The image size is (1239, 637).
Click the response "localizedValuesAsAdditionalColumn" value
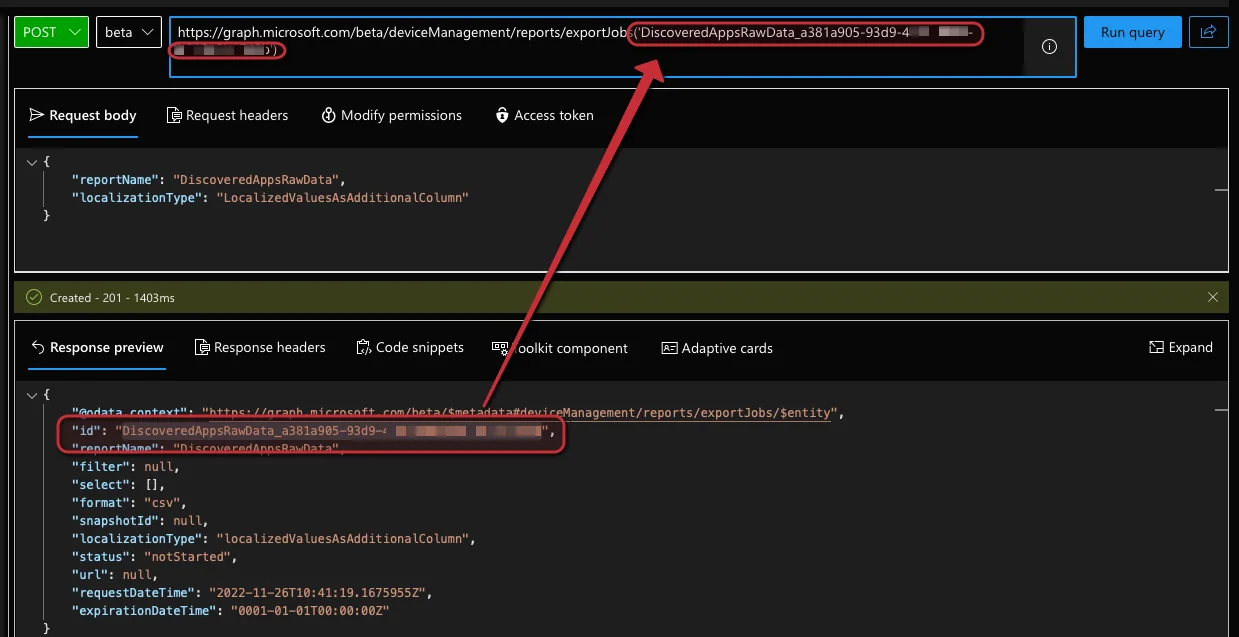click(343, 538)
